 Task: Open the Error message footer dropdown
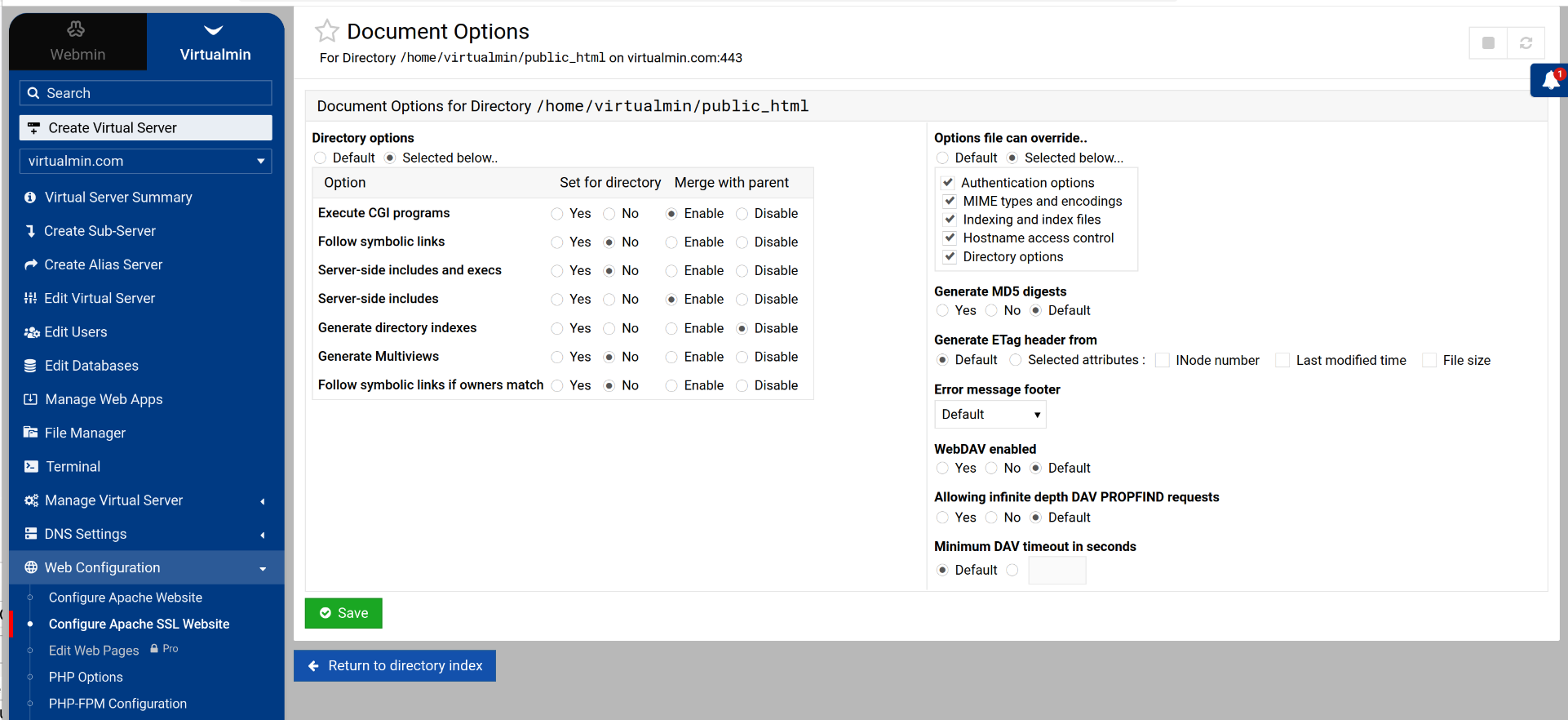990,415
